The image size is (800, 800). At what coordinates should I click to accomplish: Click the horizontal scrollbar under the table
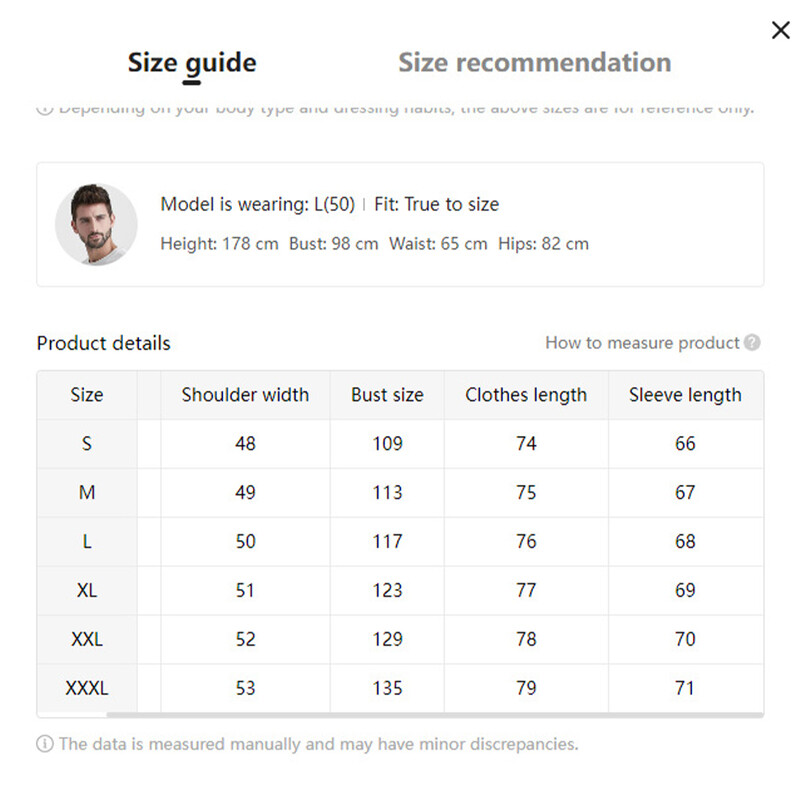435,715
